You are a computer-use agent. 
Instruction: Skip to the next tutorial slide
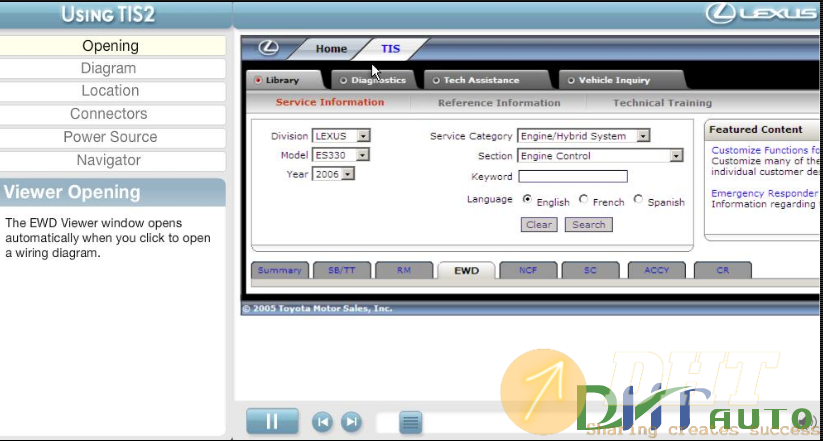(351, 422)
